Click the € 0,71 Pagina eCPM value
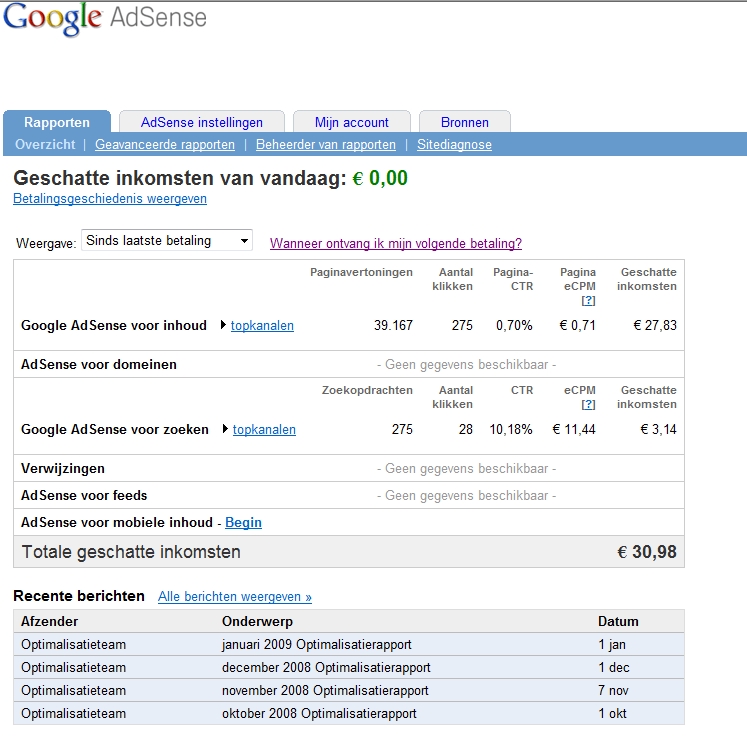The width and height of the screenshot is (747, 740). click(577, 325)
